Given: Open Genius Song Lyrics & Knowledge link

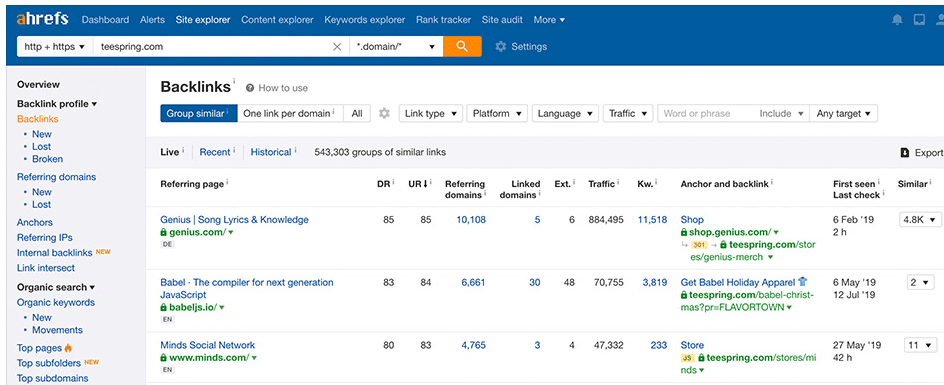Looking at the screenshot, I should click(234, 219).
